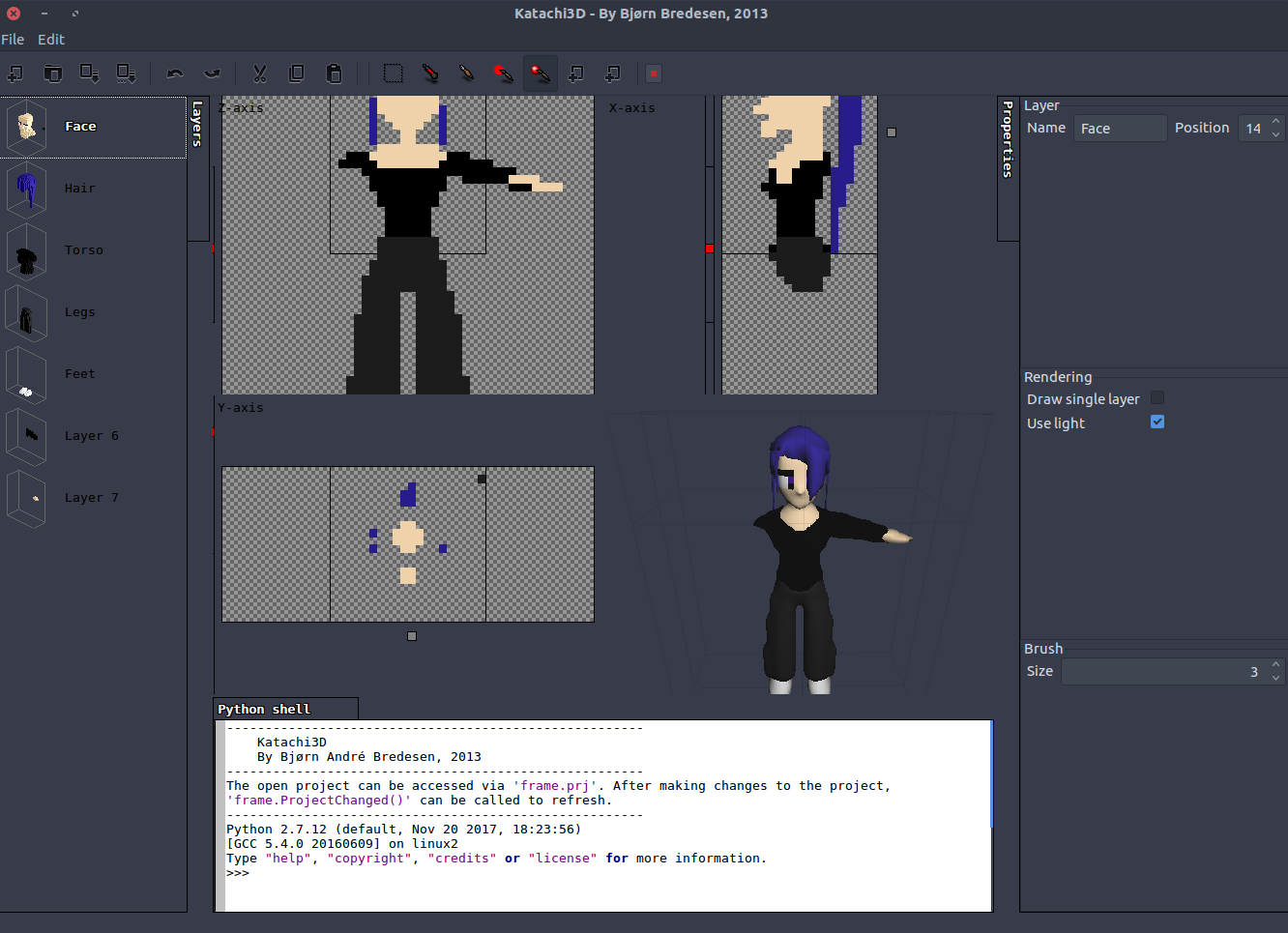Click the Save project toolbar icon
Image resolution: width=1288 pixels, height=933 pixels.
pos(90,73)
